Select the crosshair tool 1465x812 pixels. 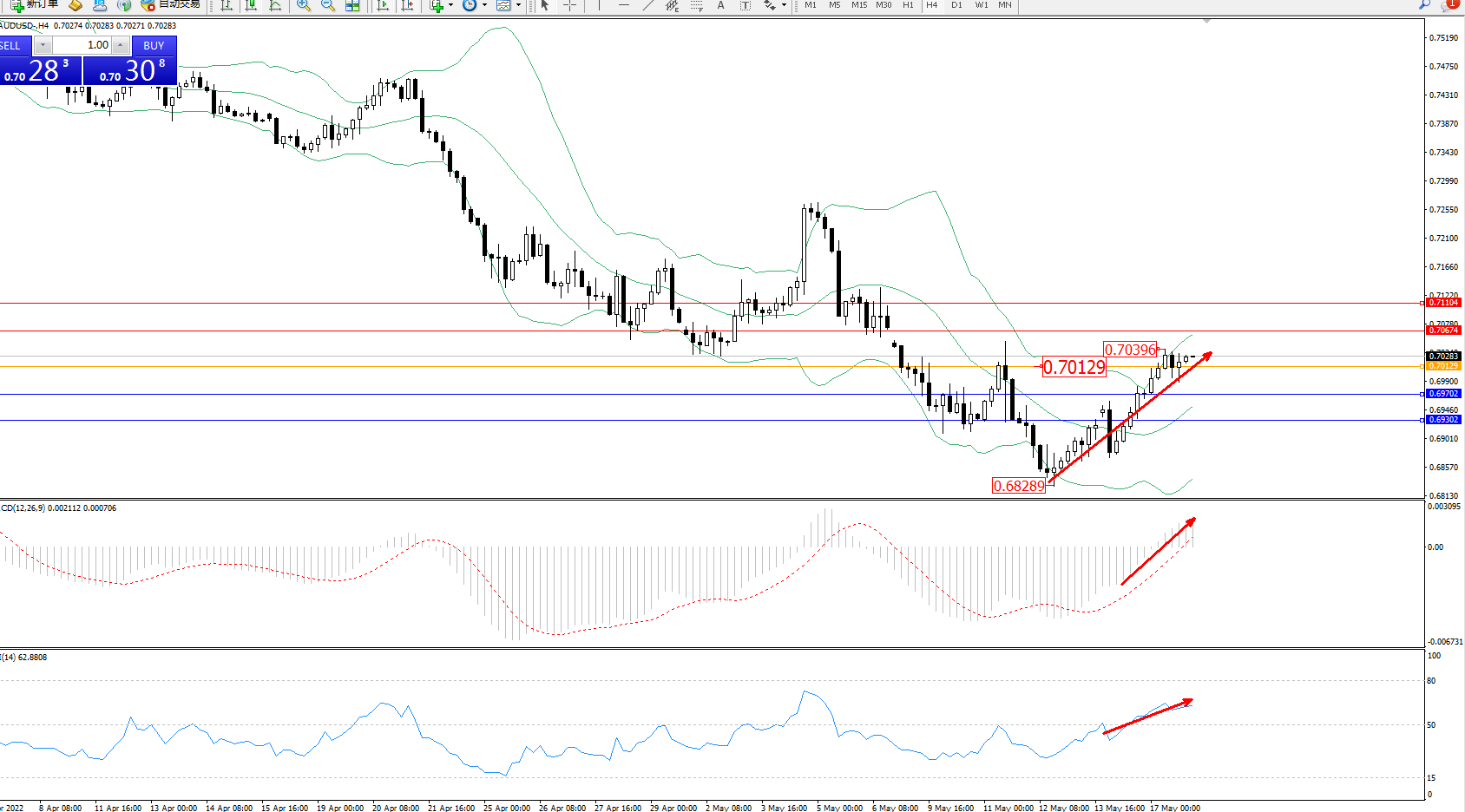click(x=569, y=5)
